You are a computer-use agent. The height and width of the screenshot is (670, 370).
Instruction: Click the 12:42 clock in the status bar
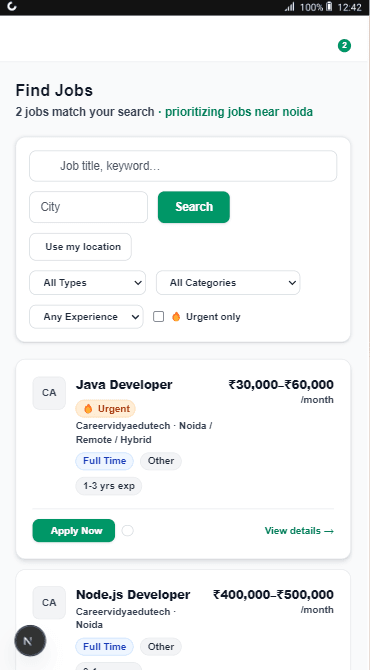point(349,7)
